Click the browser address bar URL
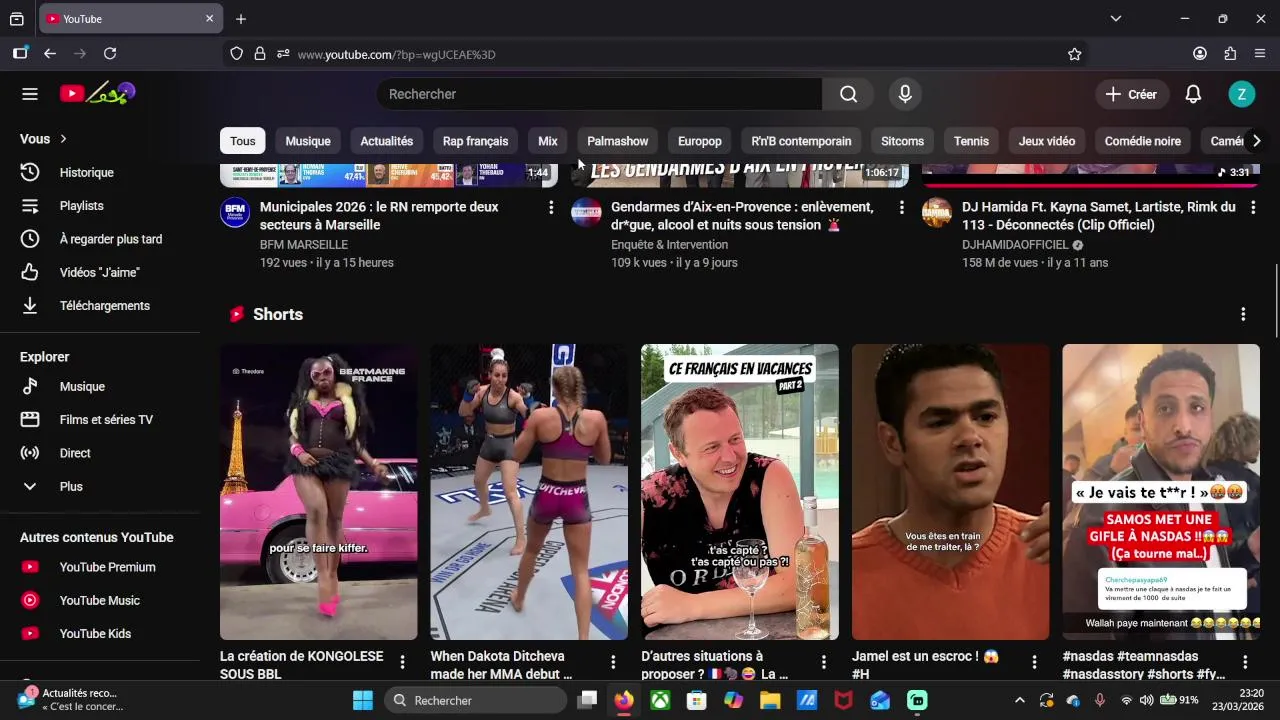 click(x=396, y=54)
